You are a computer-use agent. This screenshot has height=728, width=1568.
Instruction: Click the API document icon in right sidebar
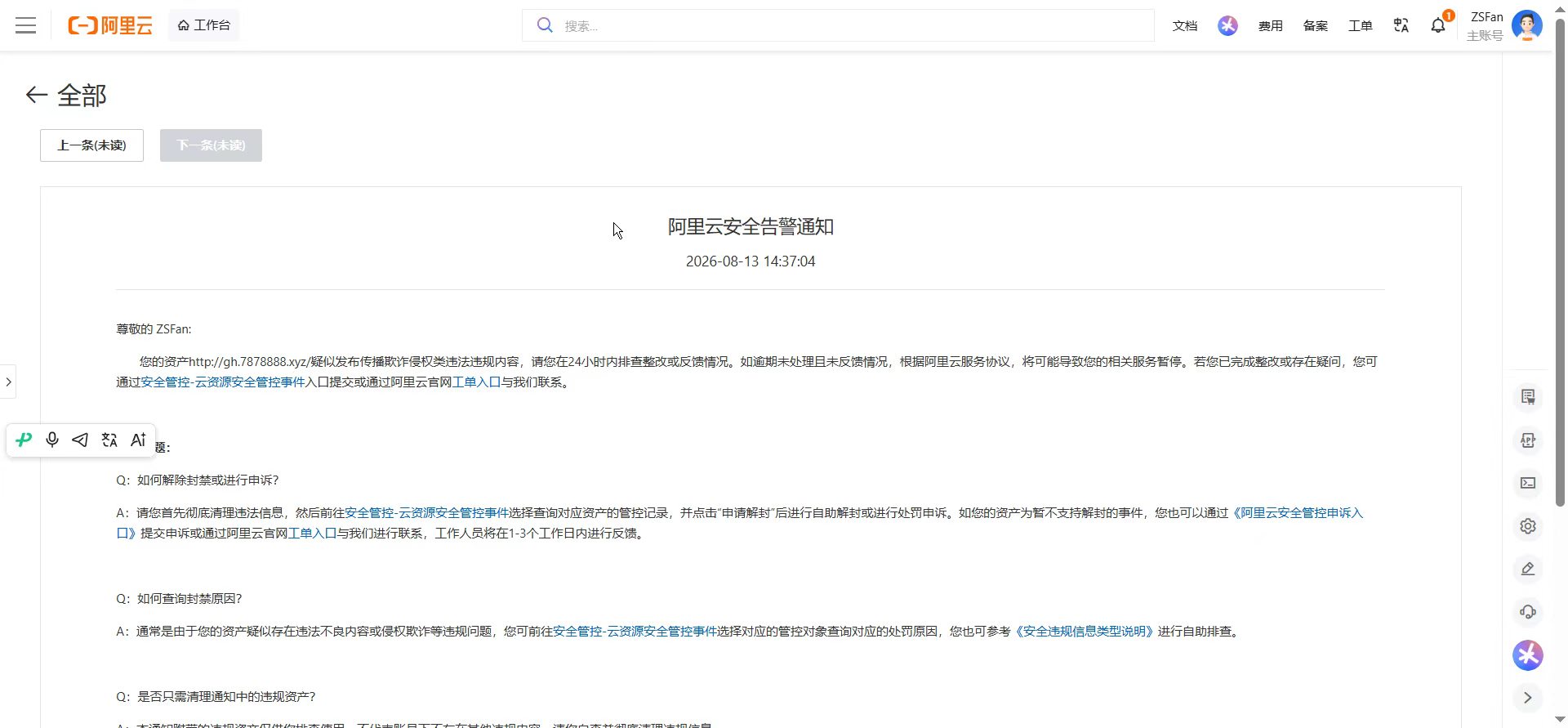1528,440
